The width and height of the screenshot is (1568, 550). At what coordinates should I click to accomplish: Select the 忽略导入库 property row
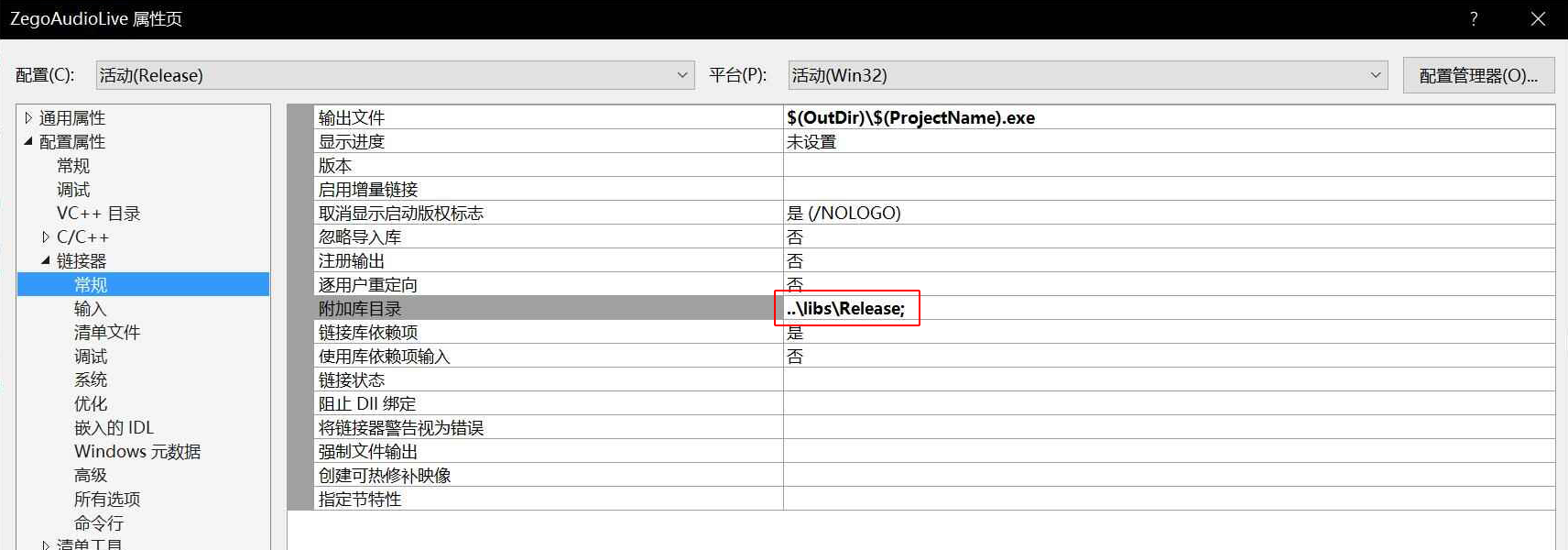[x=934, y=236]
